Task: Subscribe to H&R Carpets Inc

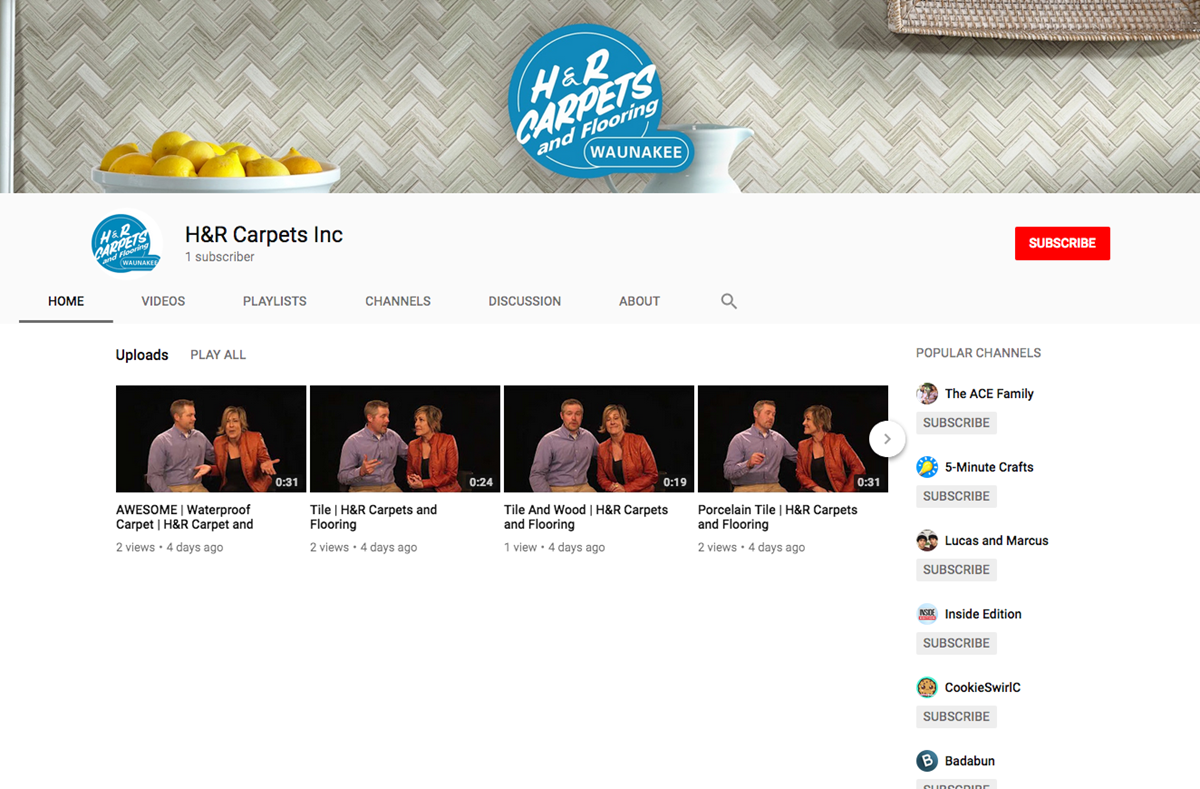Action: (x=1062, y=243)
